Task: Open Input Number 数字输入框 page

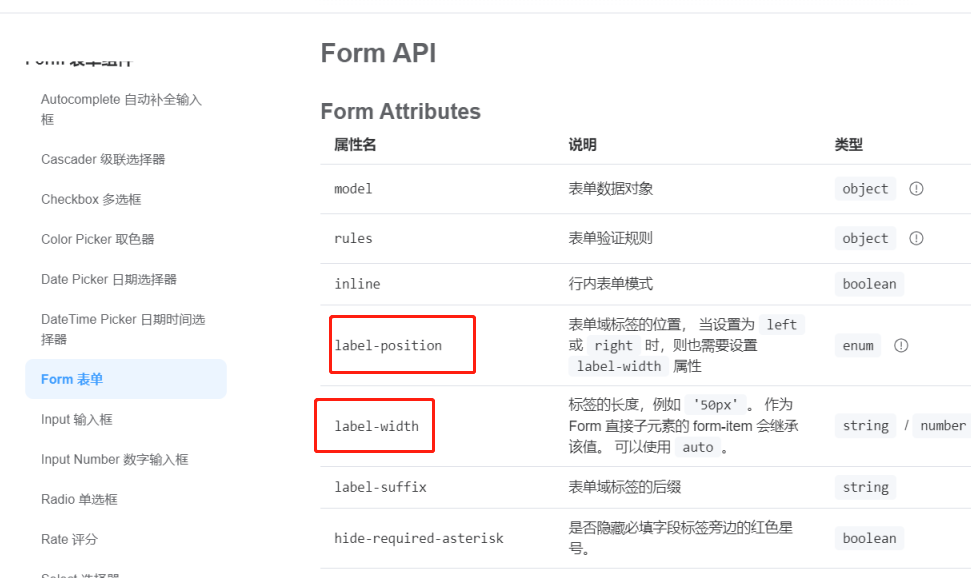Action: 115,459
